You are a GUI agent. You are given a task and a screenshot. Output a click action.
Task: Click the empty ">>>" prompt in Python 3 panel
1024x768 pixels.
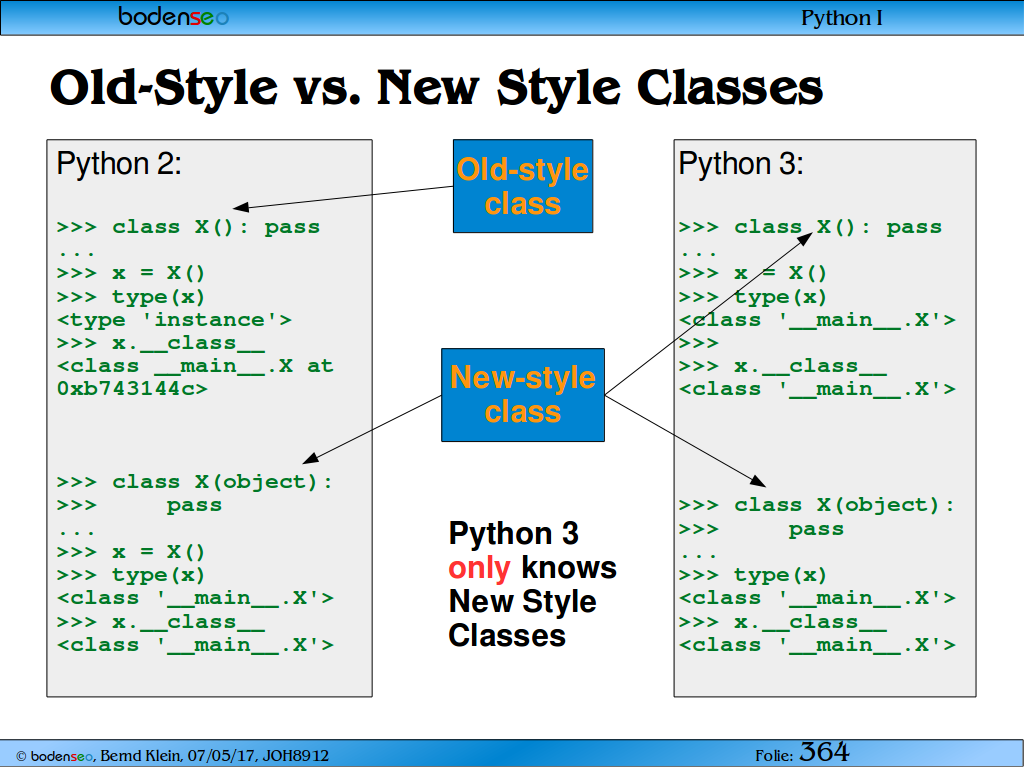698,343
